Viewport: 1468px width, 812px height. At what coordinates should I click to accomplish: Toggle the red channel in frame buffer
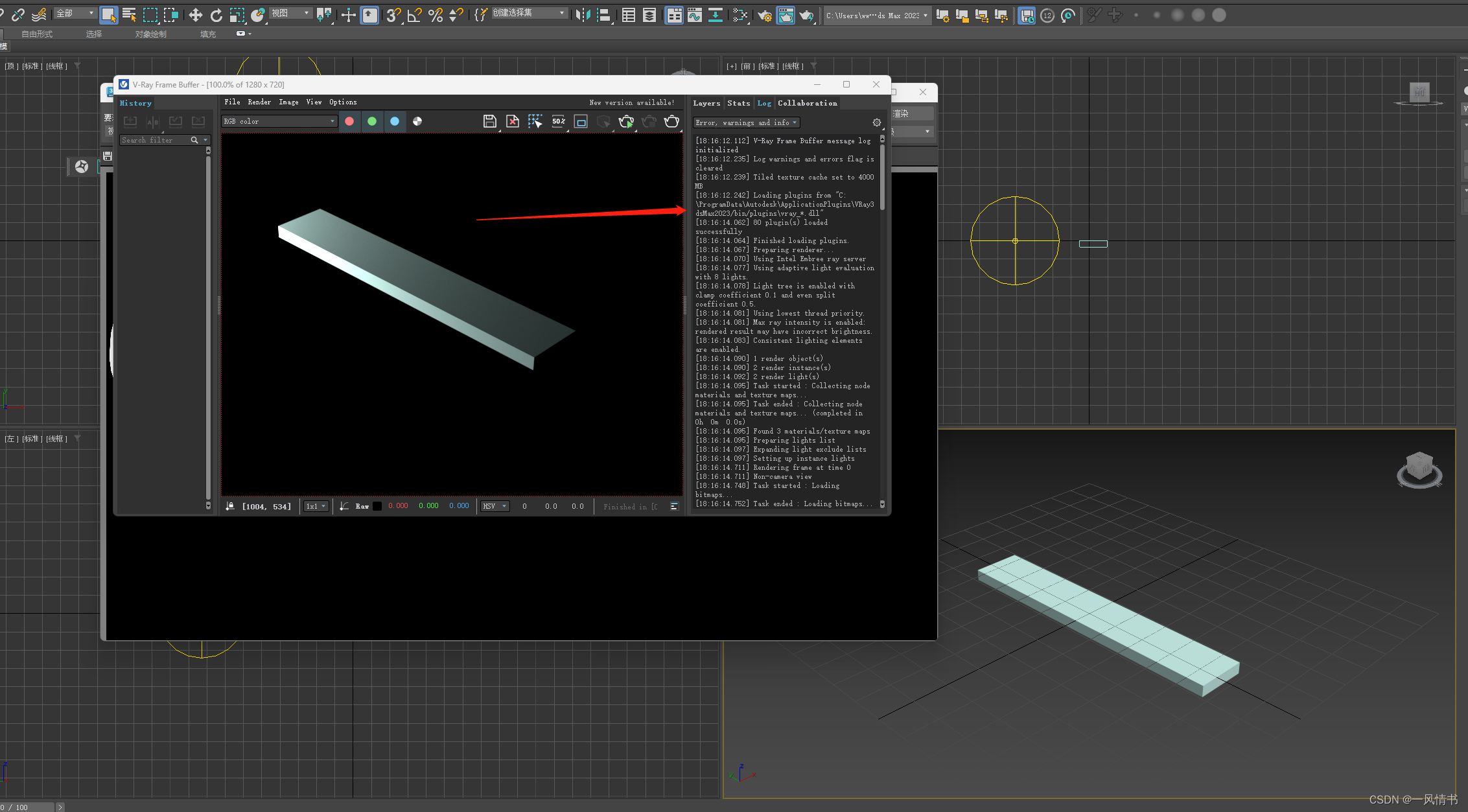pyautogui.click(x=349, y=121)
